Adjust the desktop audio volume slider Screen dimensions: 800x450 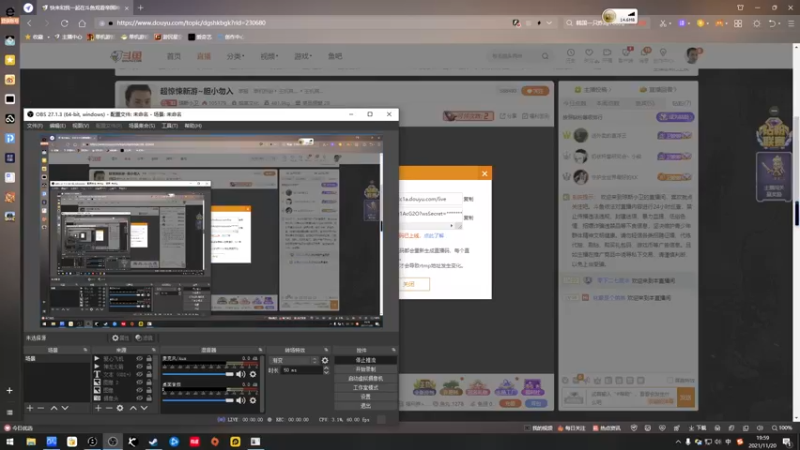pyautogui.click(x=197, y=400)
